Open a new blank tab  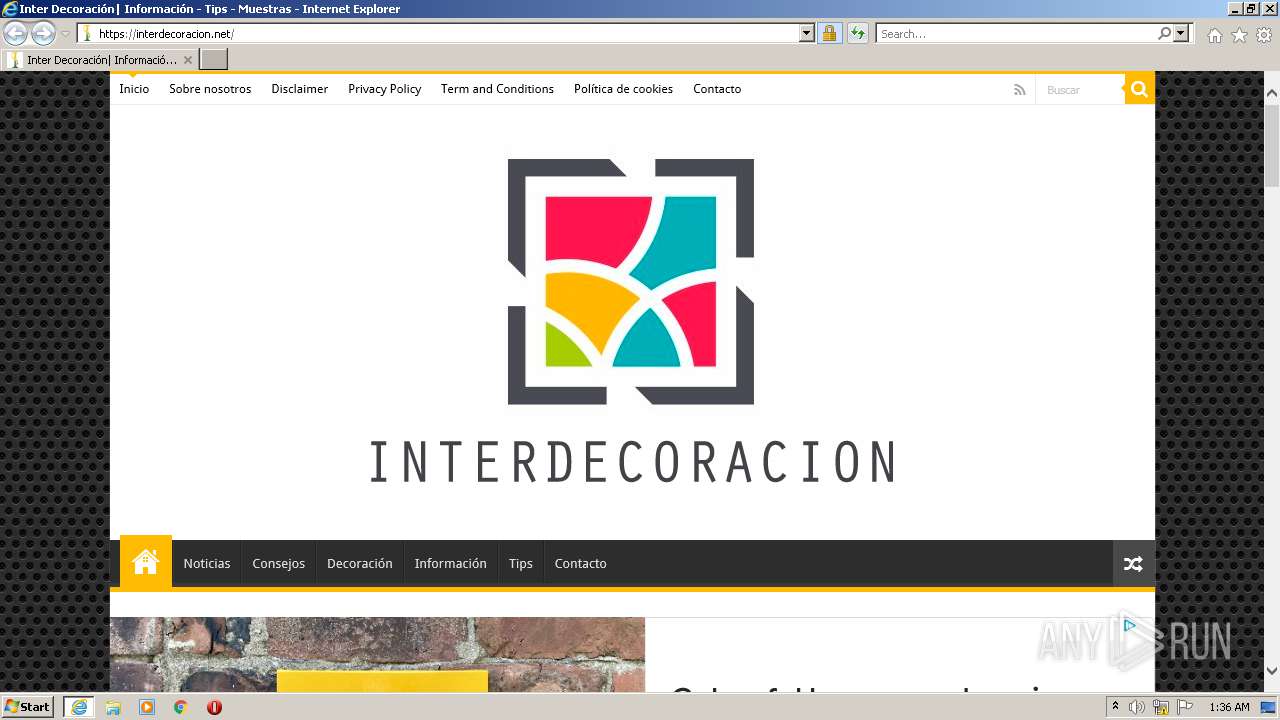tap(214, 60)
